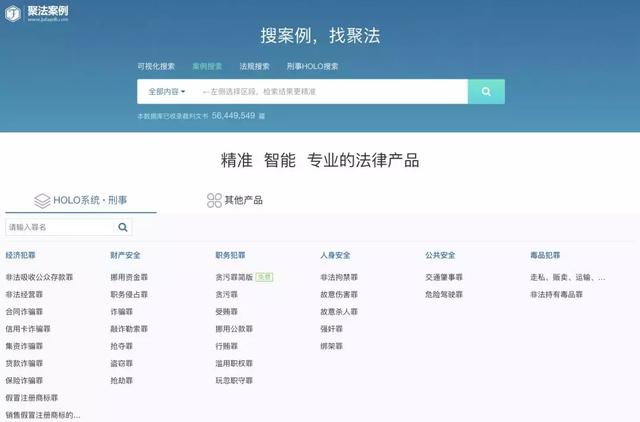Click the 公共安全 category heading

click(x=440, y=255)
